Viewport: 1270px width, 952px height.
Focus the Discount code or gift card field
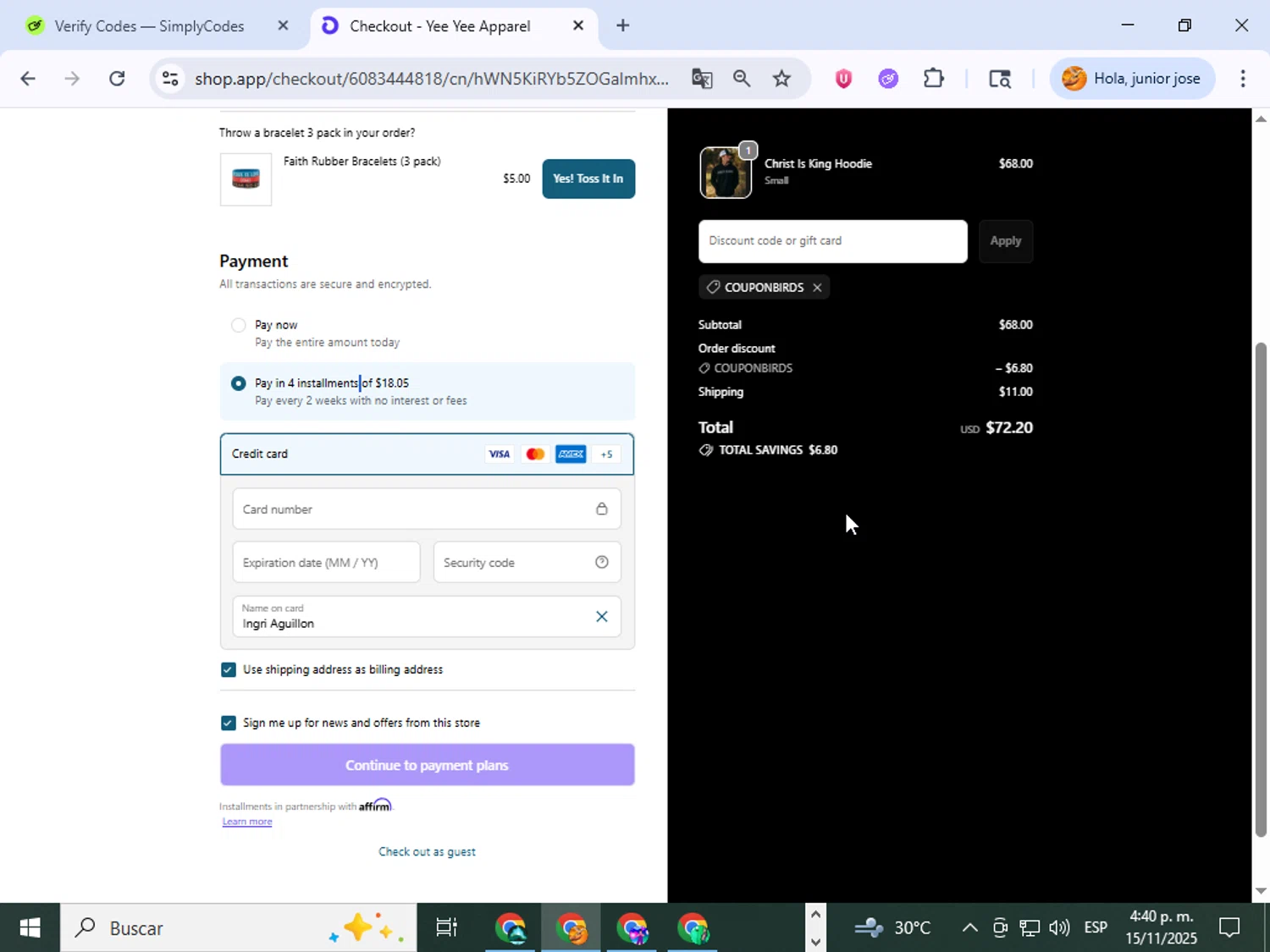click(833, 241)
